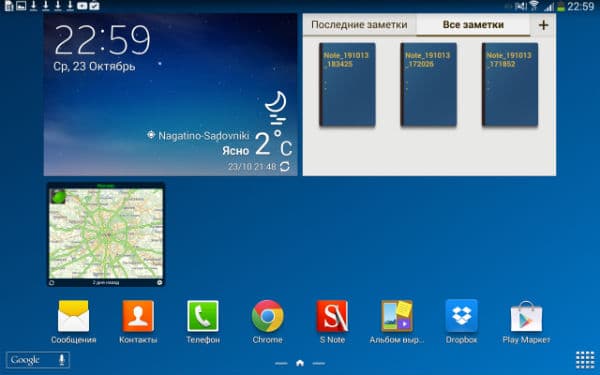Open the all-apps grid drawer

(585, 360)
